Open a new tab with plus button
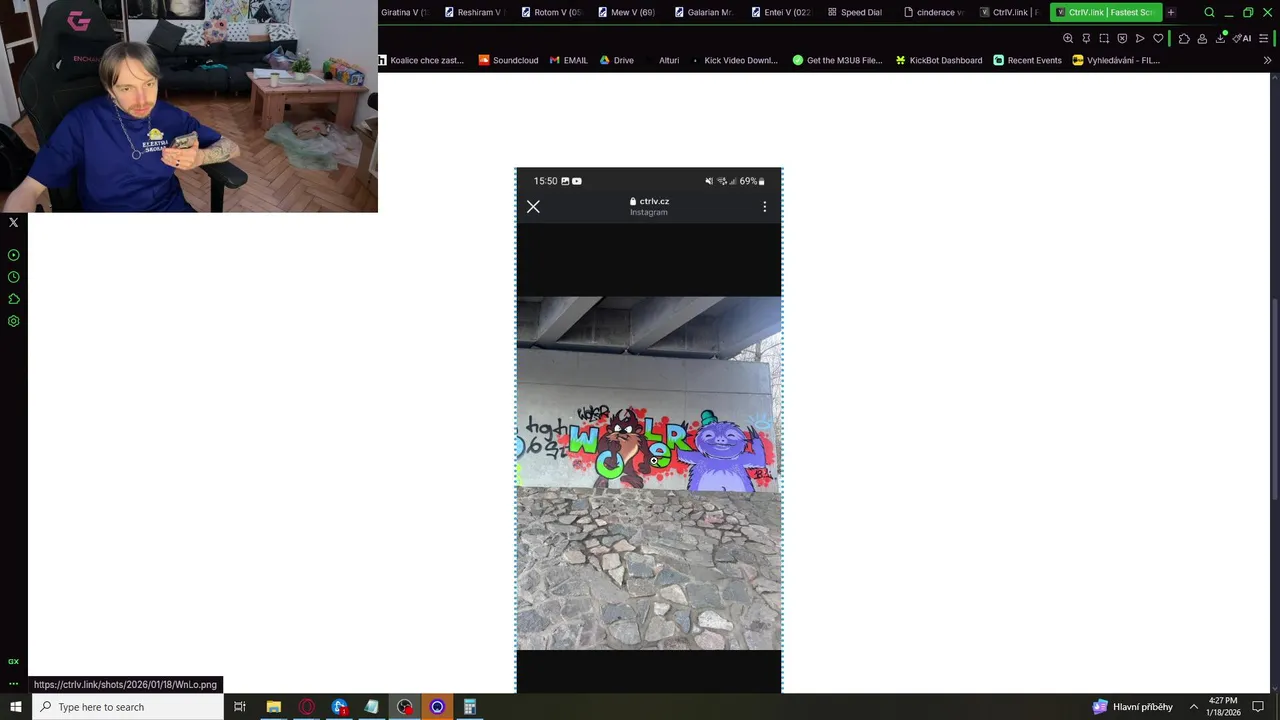The height and width of the screenshot is (720, 1280). [x=1171, y=12]
